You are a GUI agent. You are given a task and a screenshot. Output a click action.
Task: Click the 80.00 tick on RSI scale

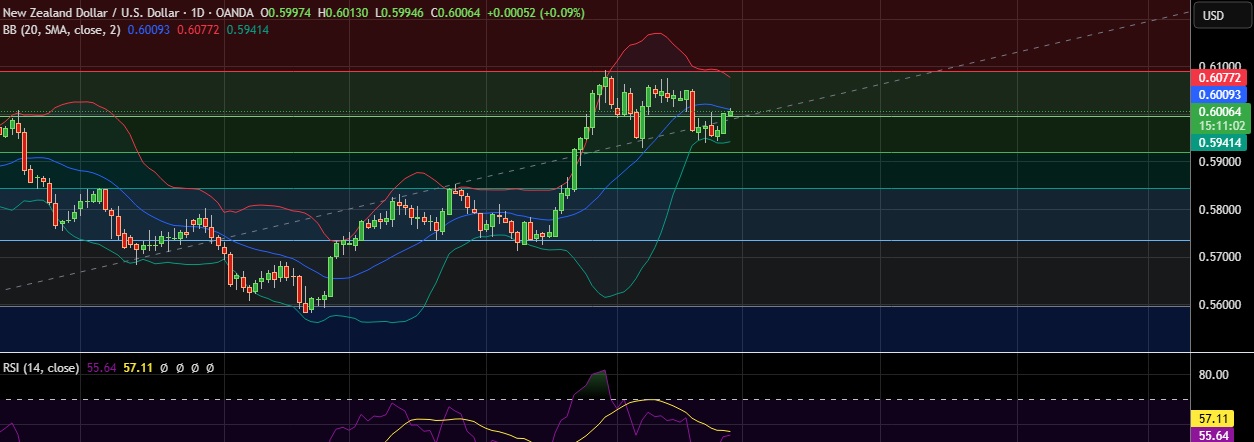[x=1212, y=375]
